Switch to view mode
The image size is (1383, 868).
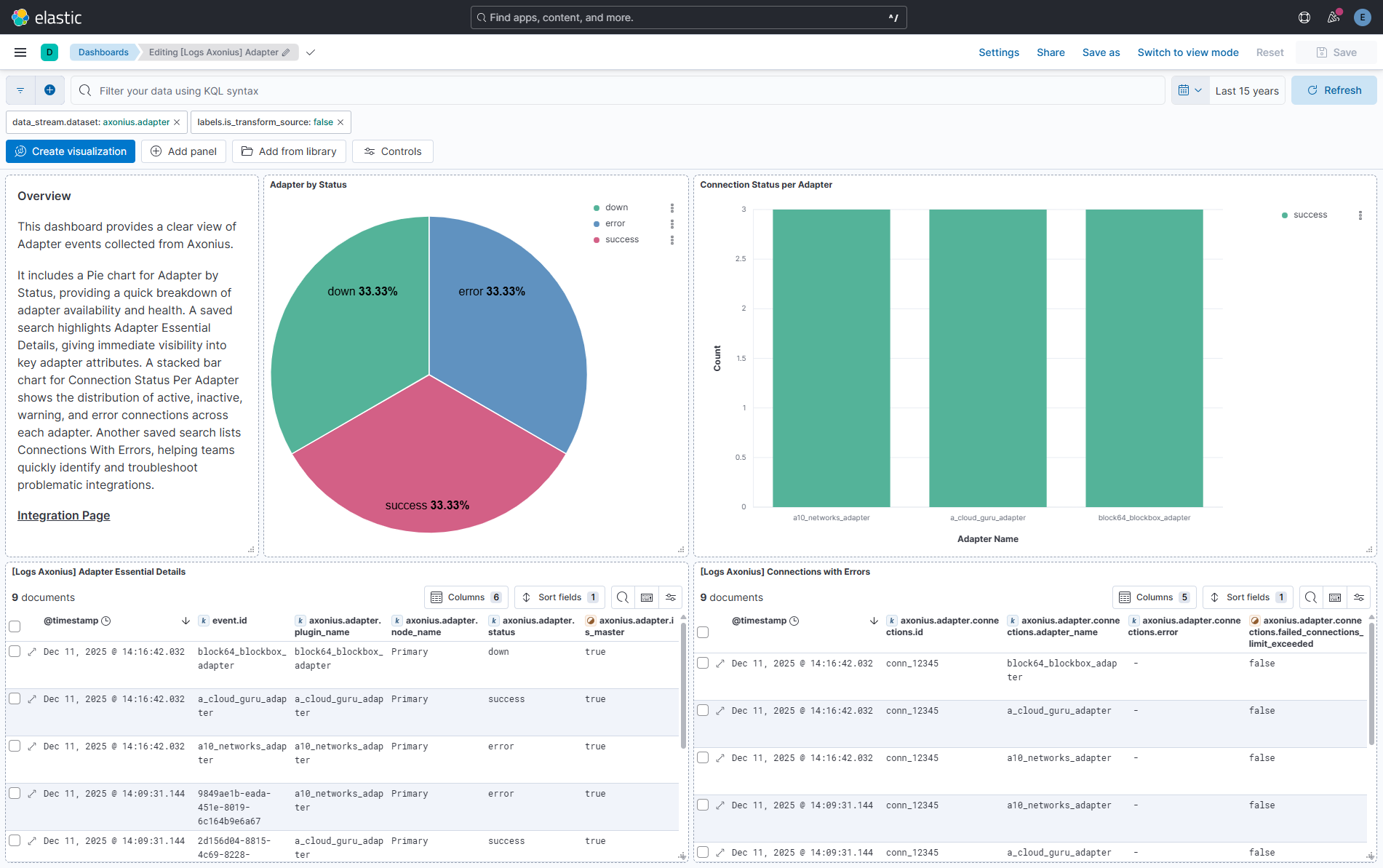click(x=1188, y=52)
